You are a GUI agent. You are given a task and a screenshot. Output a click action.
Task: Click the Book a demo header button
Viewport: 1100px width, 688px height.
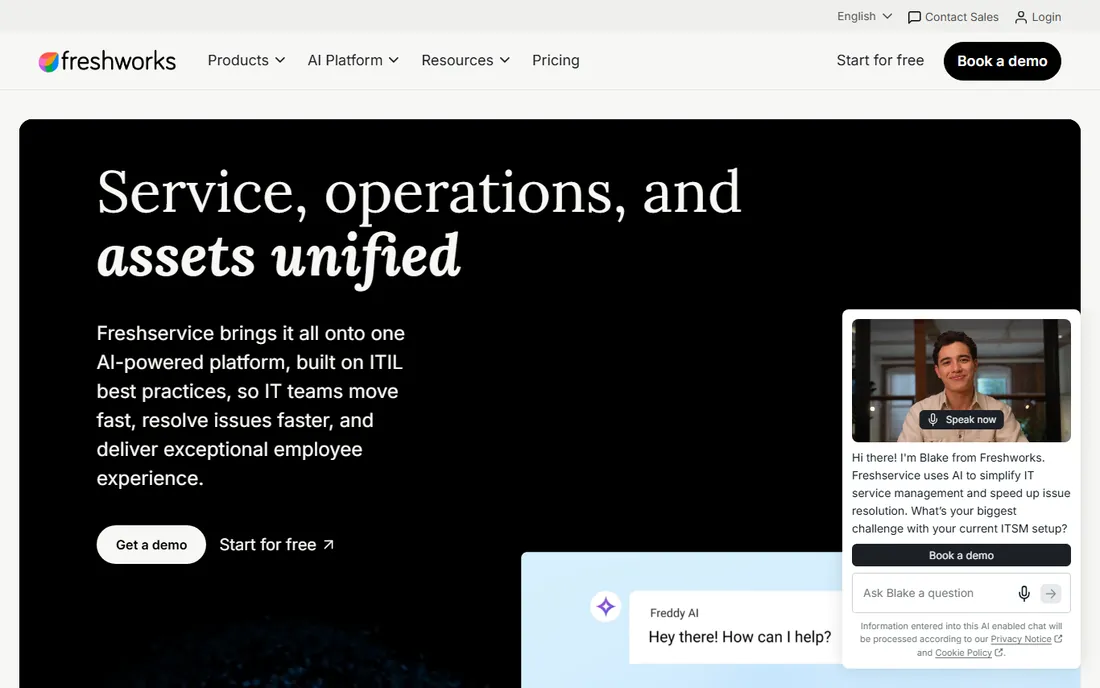pos(1002,61)
